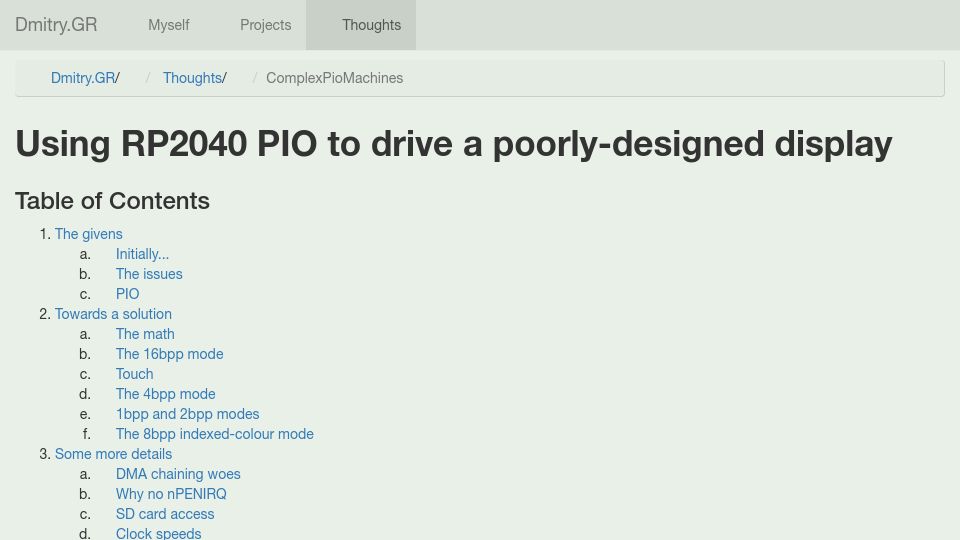Open the Dmitry.GR site brand link
The height and width of the screenshot is (540, 960).
click(56, 25)
